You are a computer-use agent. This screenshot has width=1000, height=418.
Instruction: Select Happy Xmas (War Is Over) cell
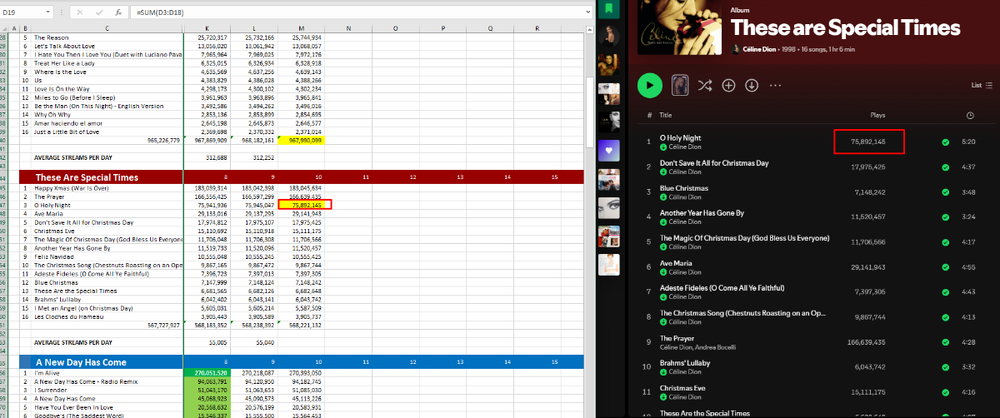tap(107, 189)
